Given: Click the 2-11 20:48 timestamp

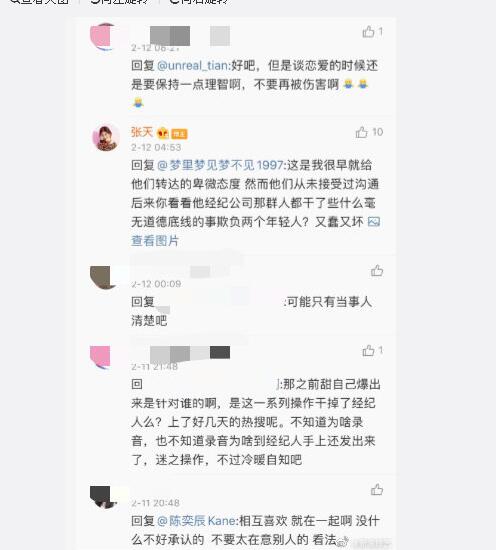Looking at the screenshot, I should pyautogui.click(x=156, y=503).
